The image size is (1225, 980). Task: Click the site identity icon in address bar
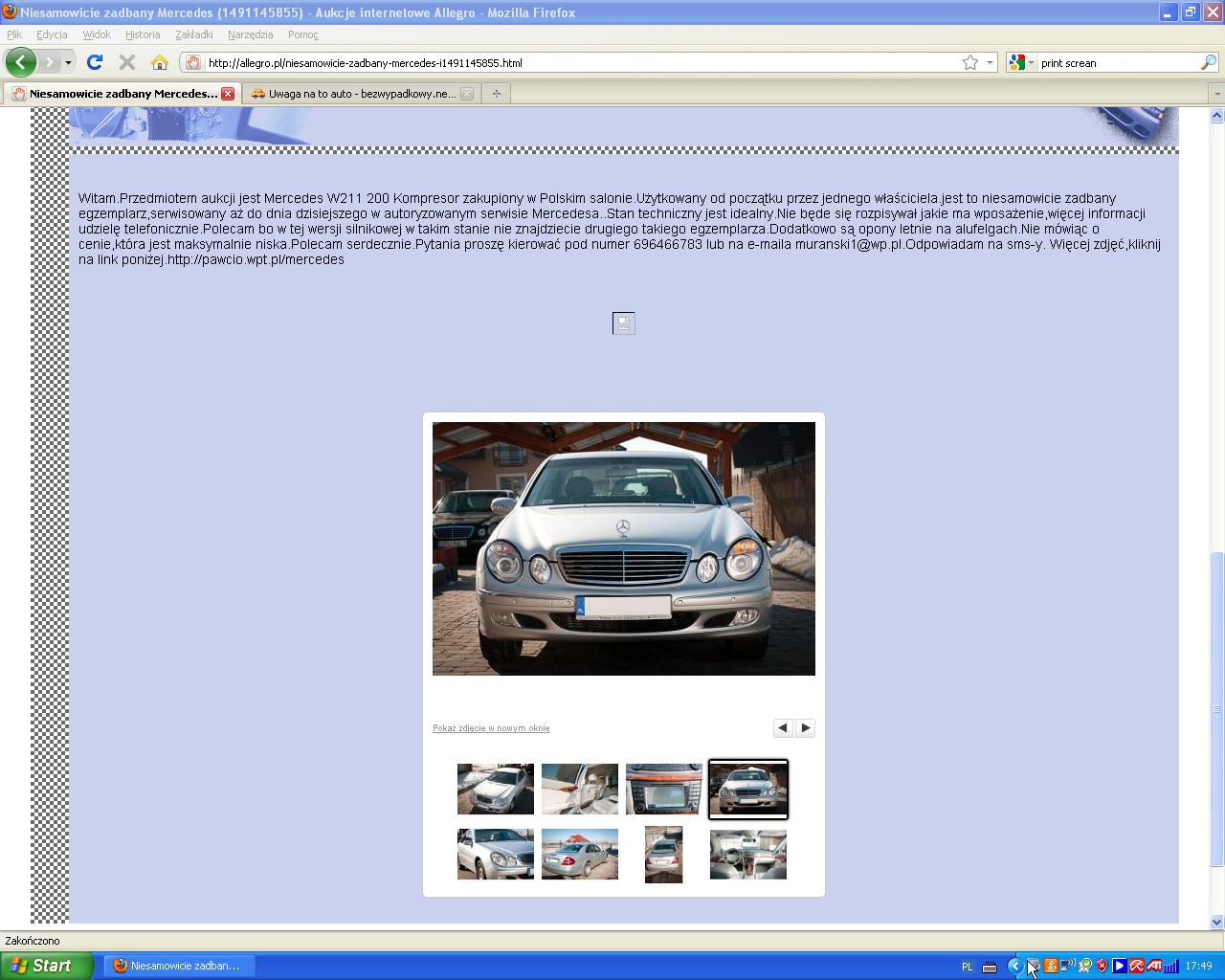coord(192,62)
